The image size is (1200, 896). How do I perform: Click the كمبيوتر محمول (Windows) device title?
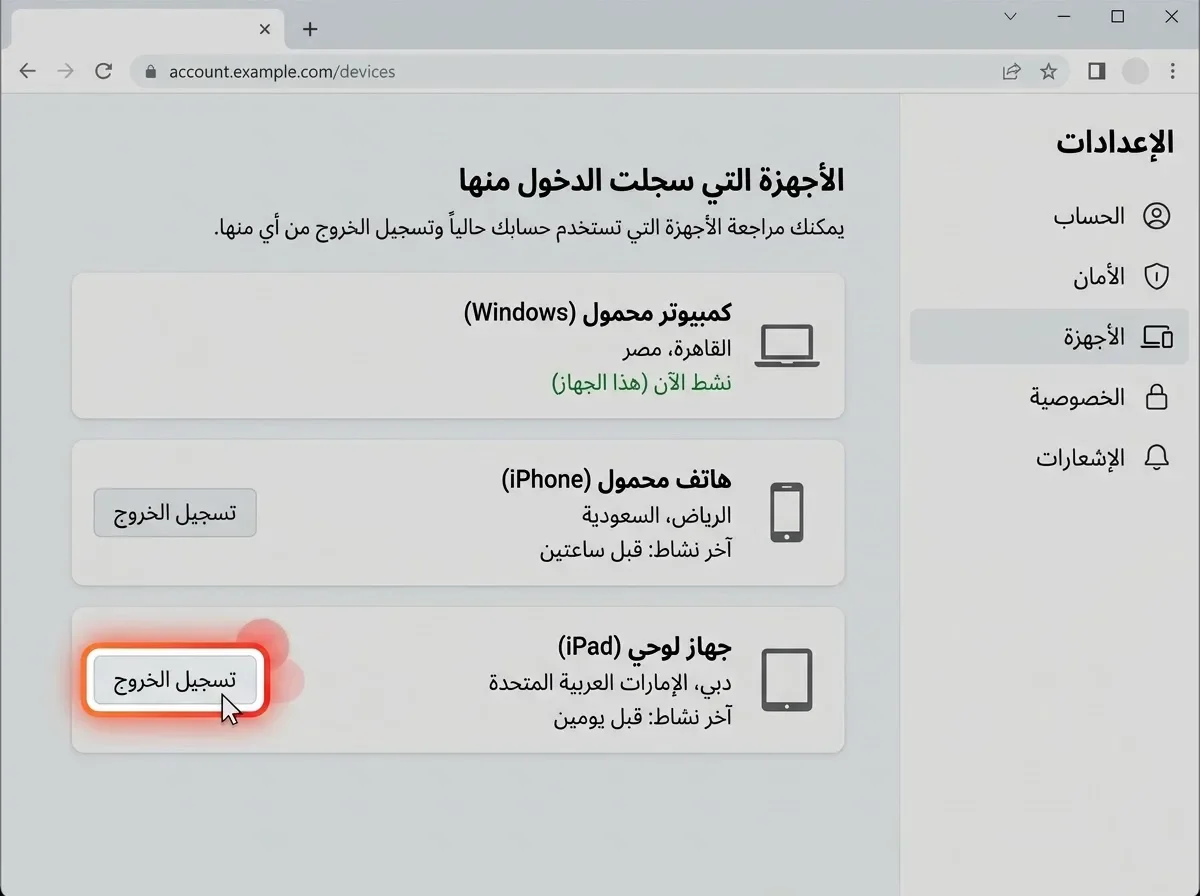(x=598, y=312)
